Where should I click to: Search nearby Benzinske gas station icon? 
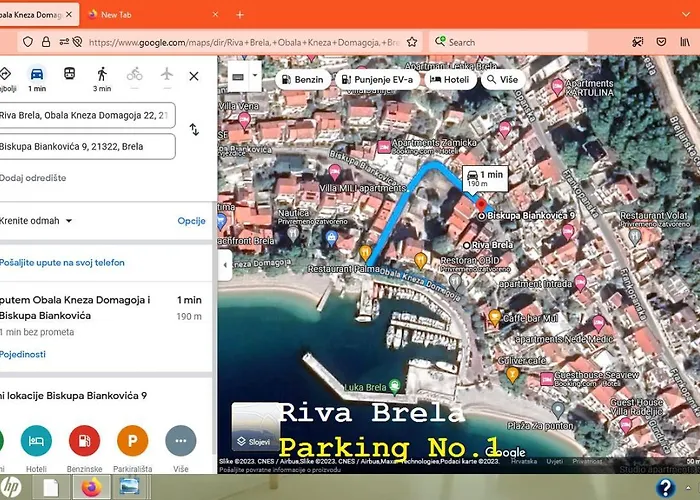[x=84, y=441]
